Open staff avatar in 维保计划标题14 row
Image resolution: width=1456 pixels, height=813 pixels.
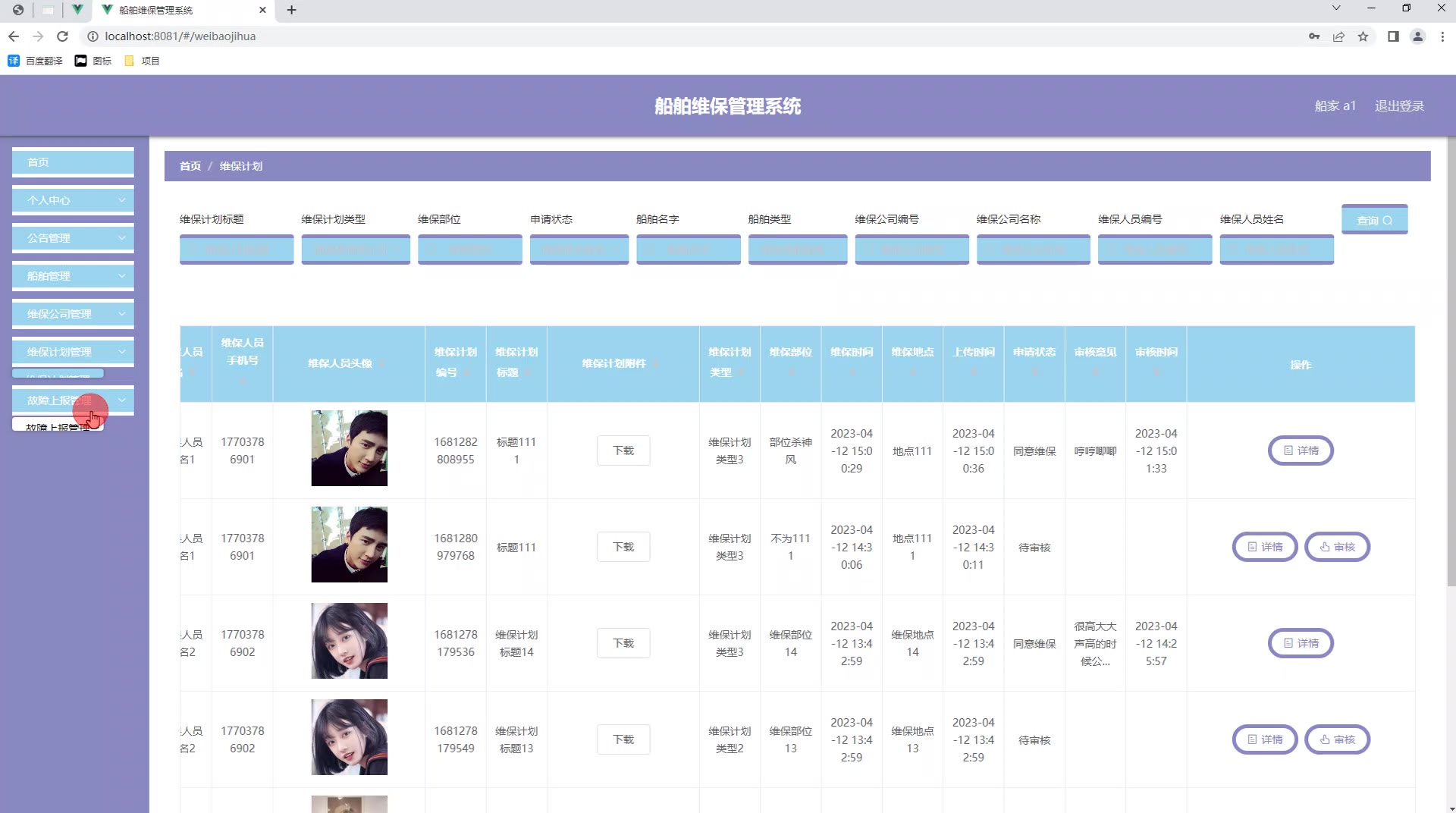tap(350, 641)
